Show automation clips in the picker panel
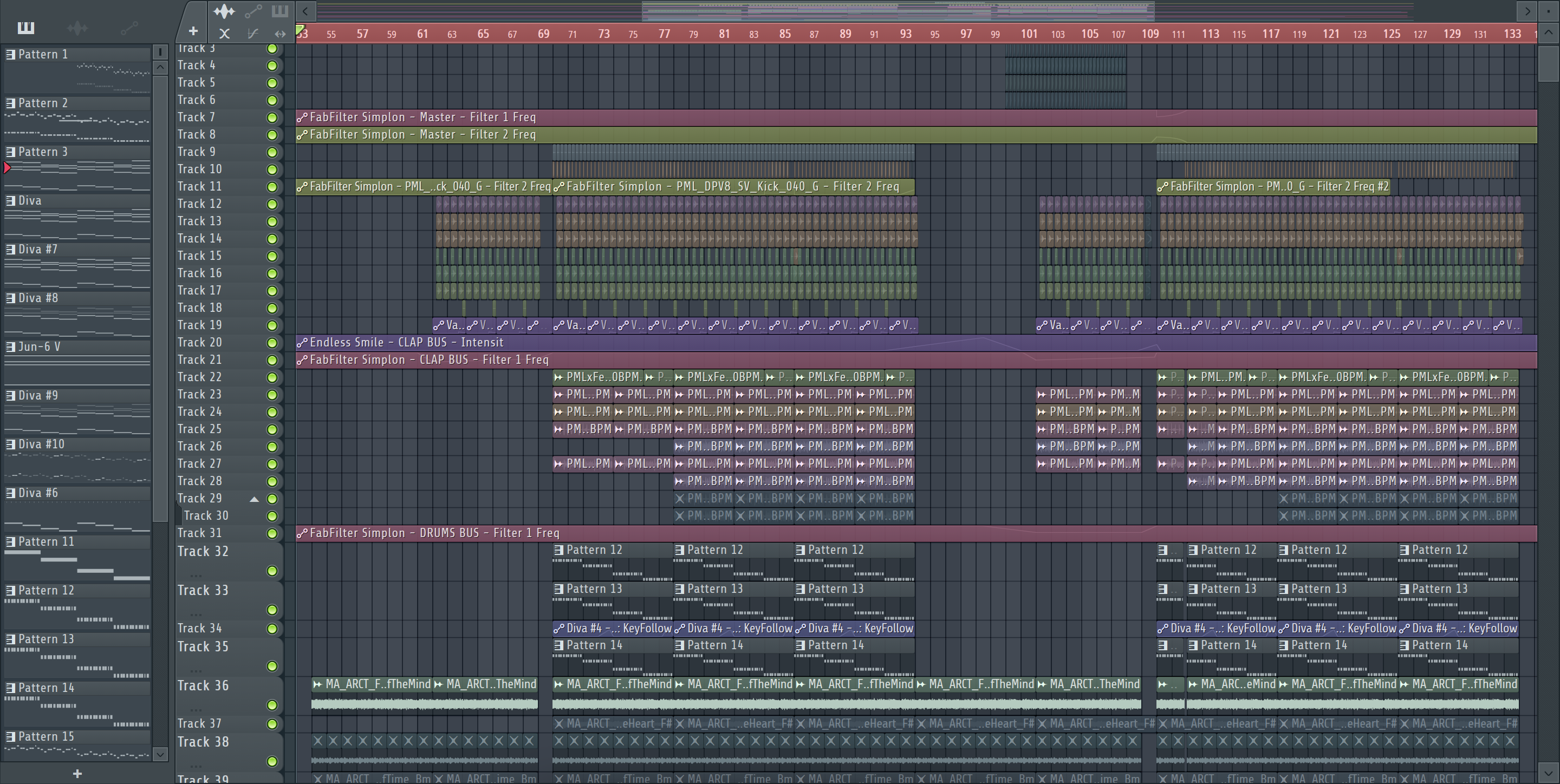The image size is (1560, 784). click(129, 28)
